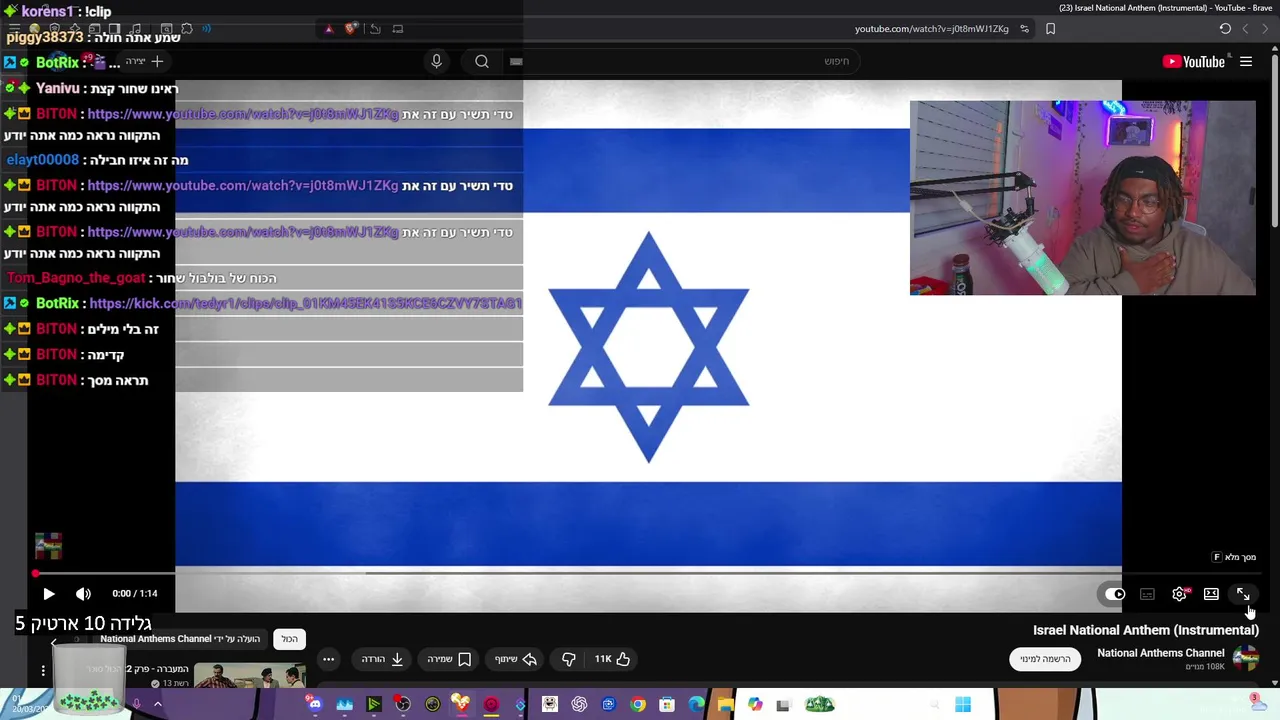This screenshot has height=720, width=1280.
Task: Select the הכול filter chip
Action: pyautogui.click(x=290, y=639)
